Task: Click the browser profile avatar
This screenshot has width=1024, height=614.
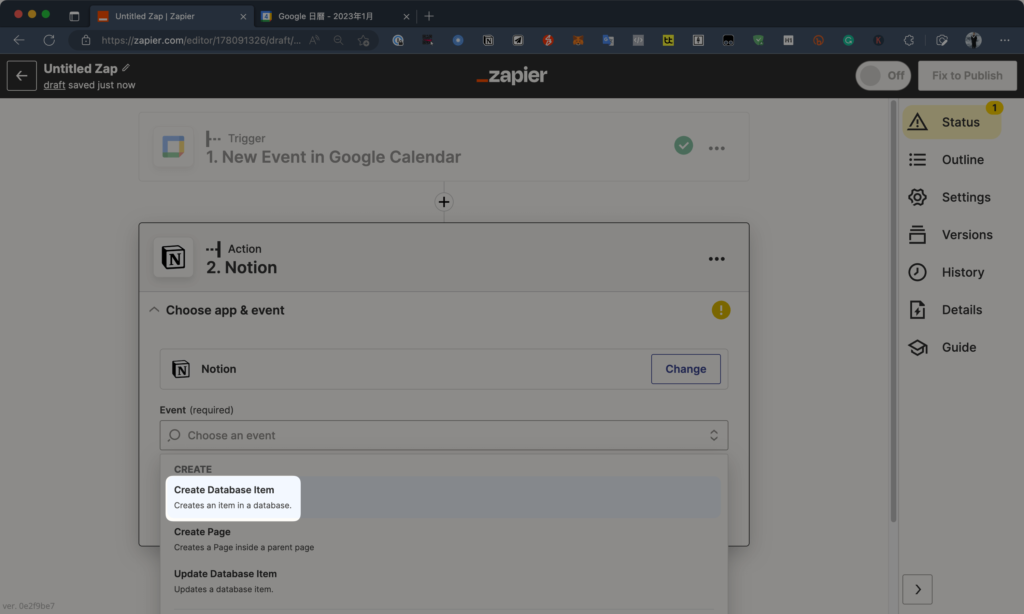Action: coord(973,40)
